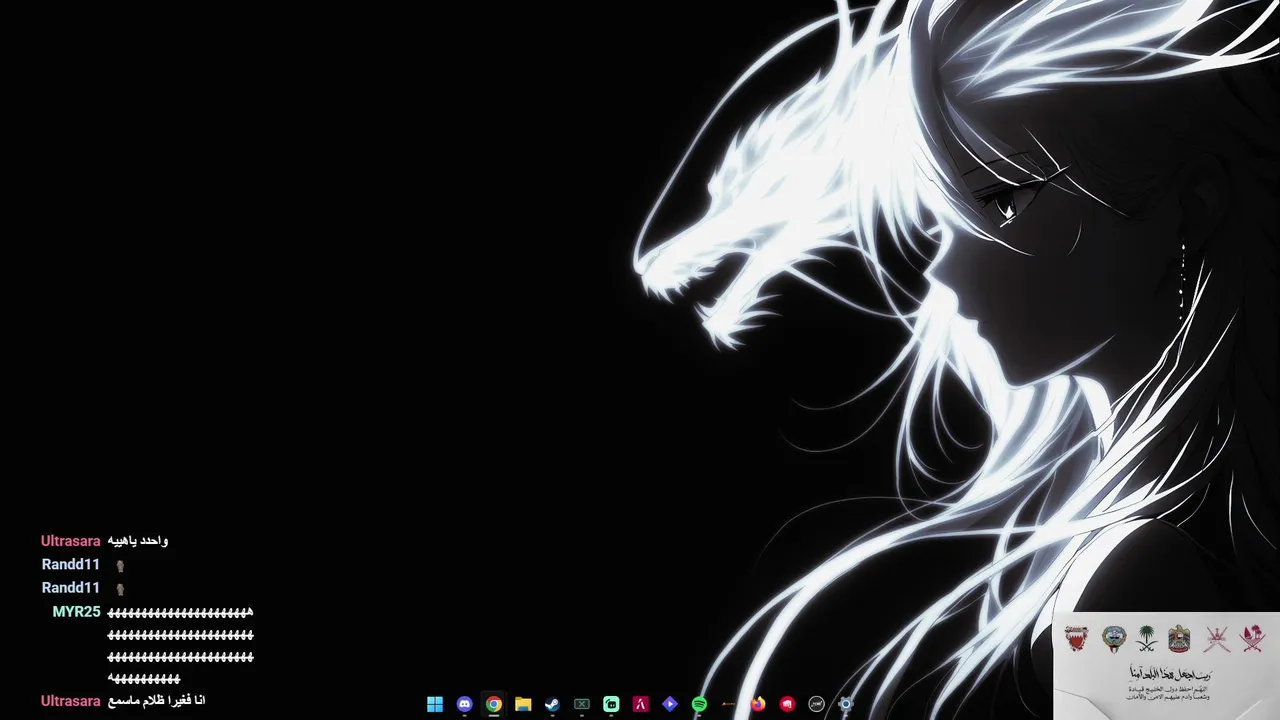1280x720 pixels.
Task: Open the red fist app icon
Action: point(787,704)
